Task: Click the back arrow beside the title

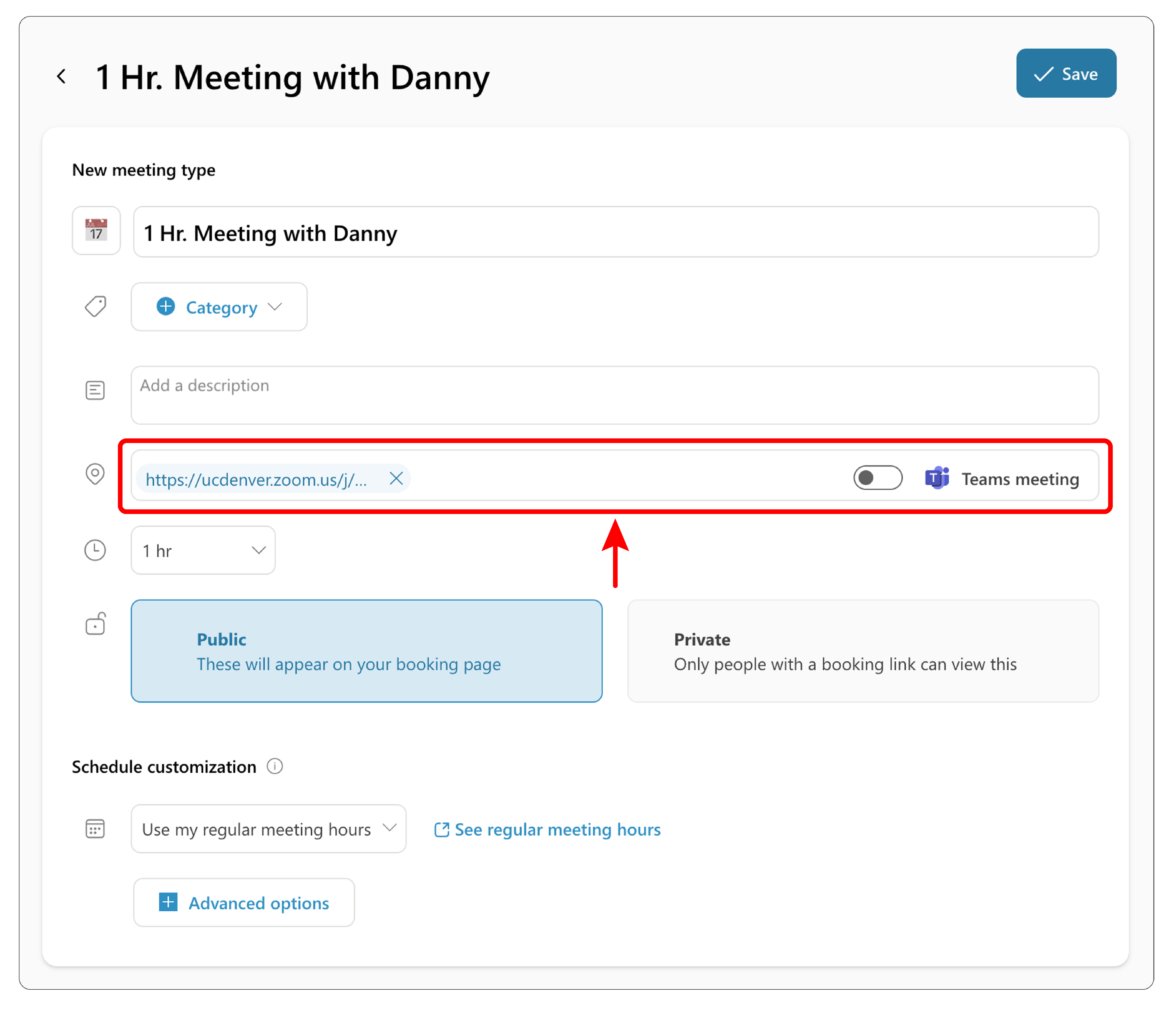Action: [x=61, y=76]
